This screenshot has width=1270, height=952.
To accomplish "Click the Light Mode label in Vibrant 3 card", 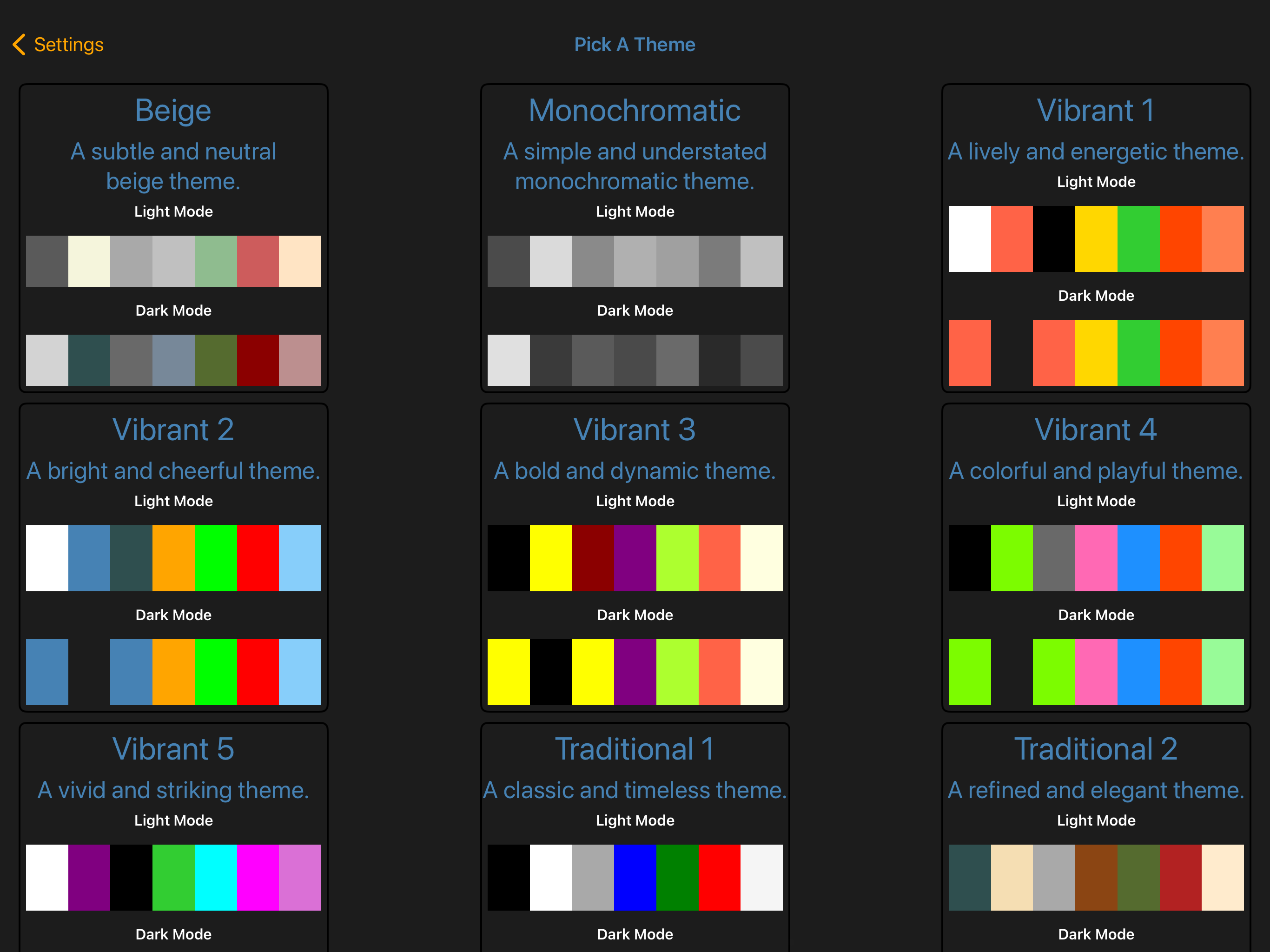I will click(635, 501).
